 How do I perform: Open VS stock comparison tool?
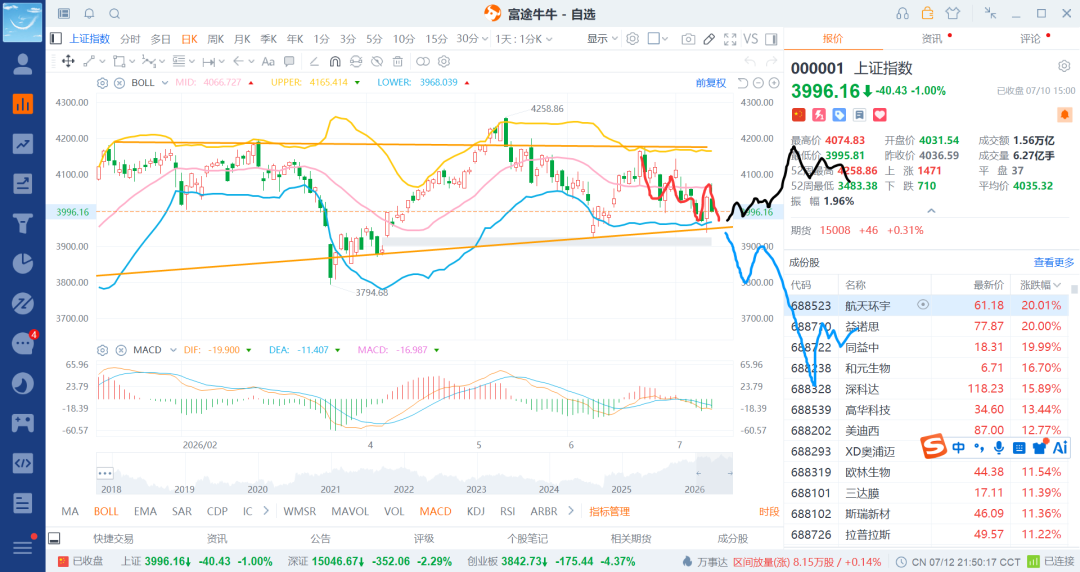[x=751, y=39]
